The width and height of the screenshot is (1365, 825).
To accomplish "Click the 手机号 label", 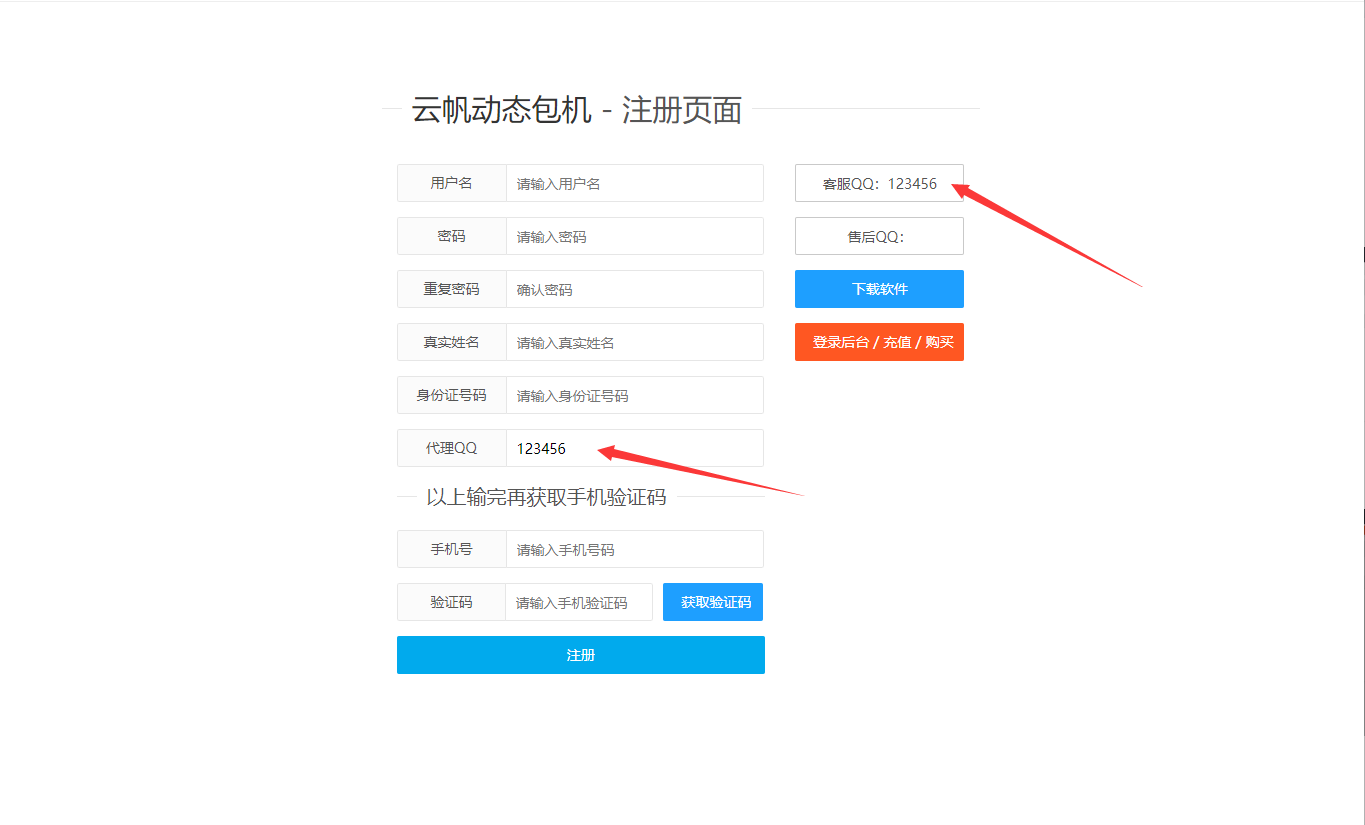I will click(x=452, y=549).
